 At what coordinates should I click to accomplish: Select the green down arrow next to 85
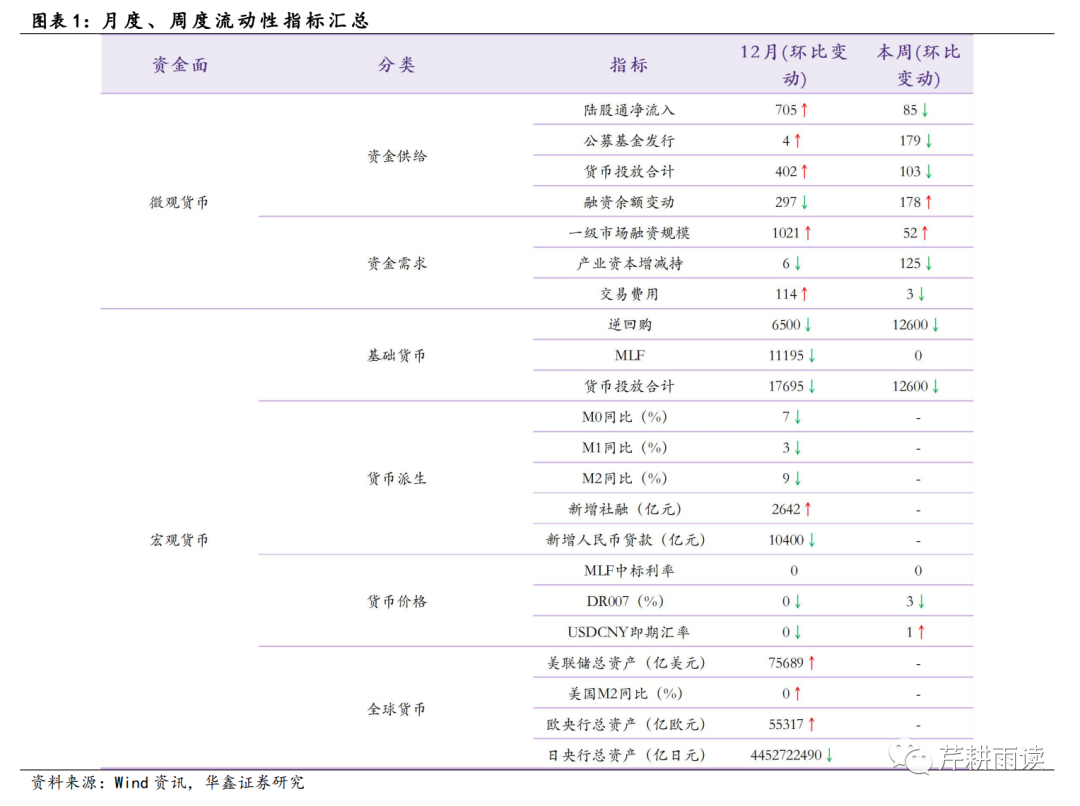925,110
